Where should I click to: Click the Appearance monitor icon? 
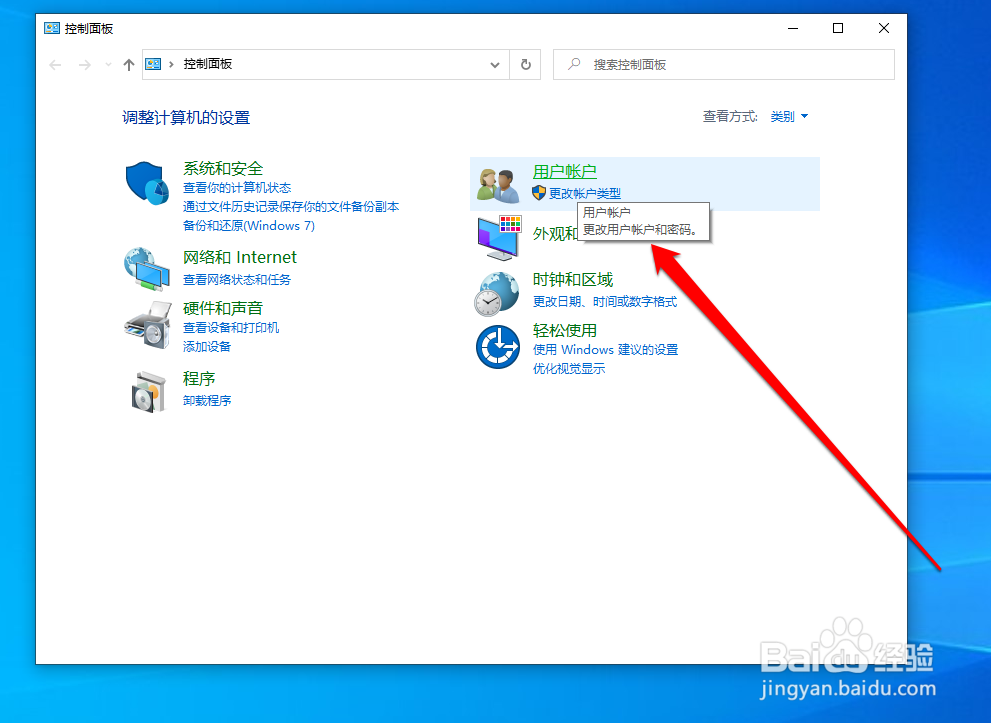(499, 238)
